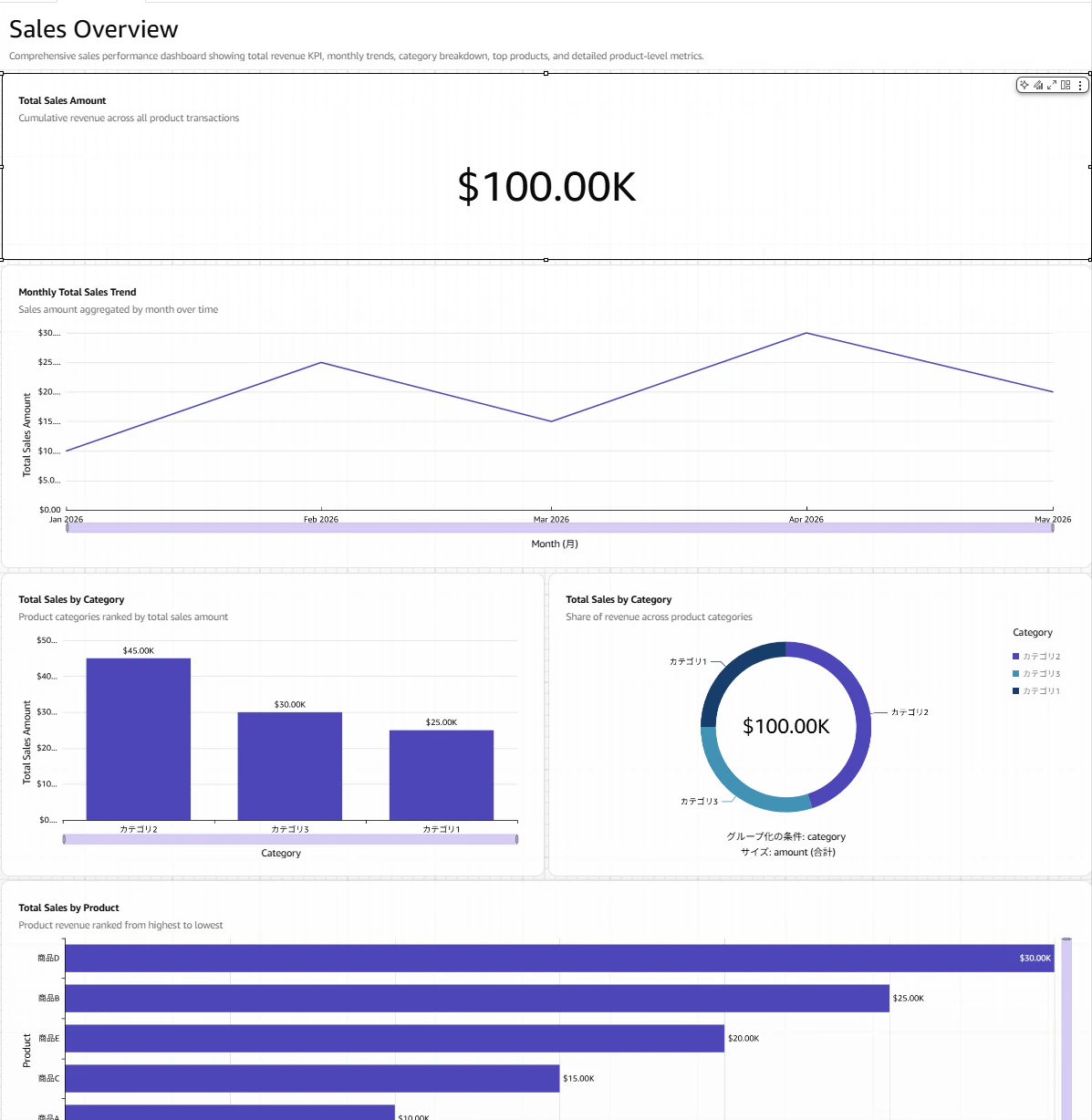
Task: Click the 'Monthly Total Sales Trend' title
Action: coord(78,292)
